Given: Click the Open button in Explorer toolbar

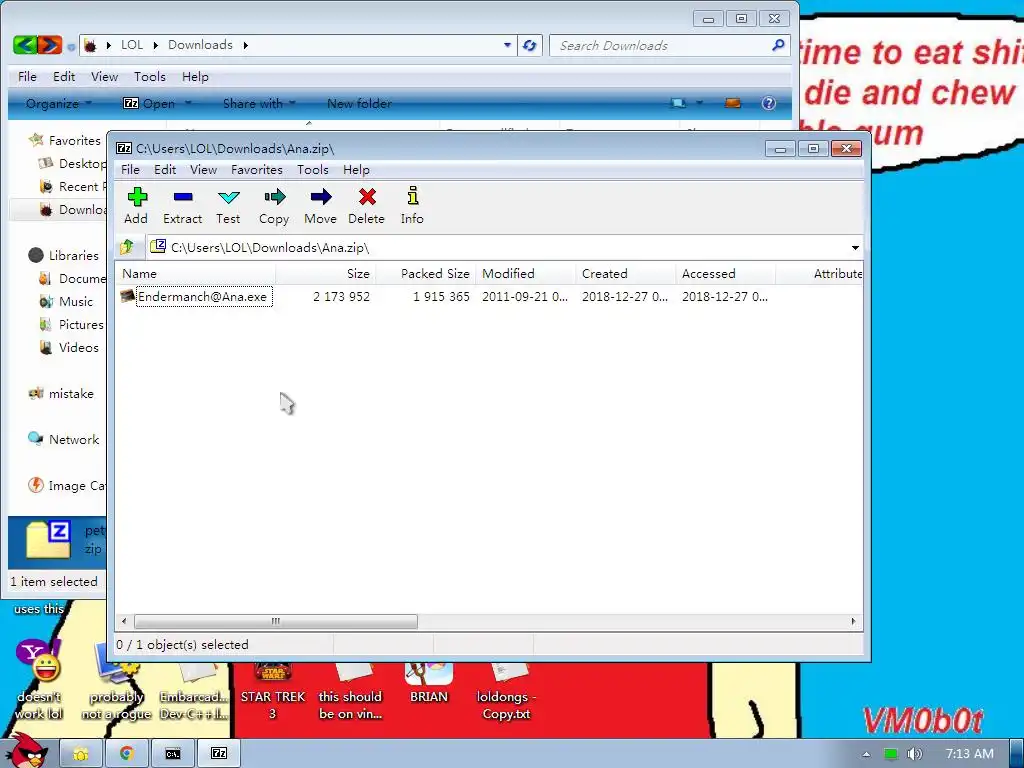Looking at the screenshot, I should pos(150,103).
